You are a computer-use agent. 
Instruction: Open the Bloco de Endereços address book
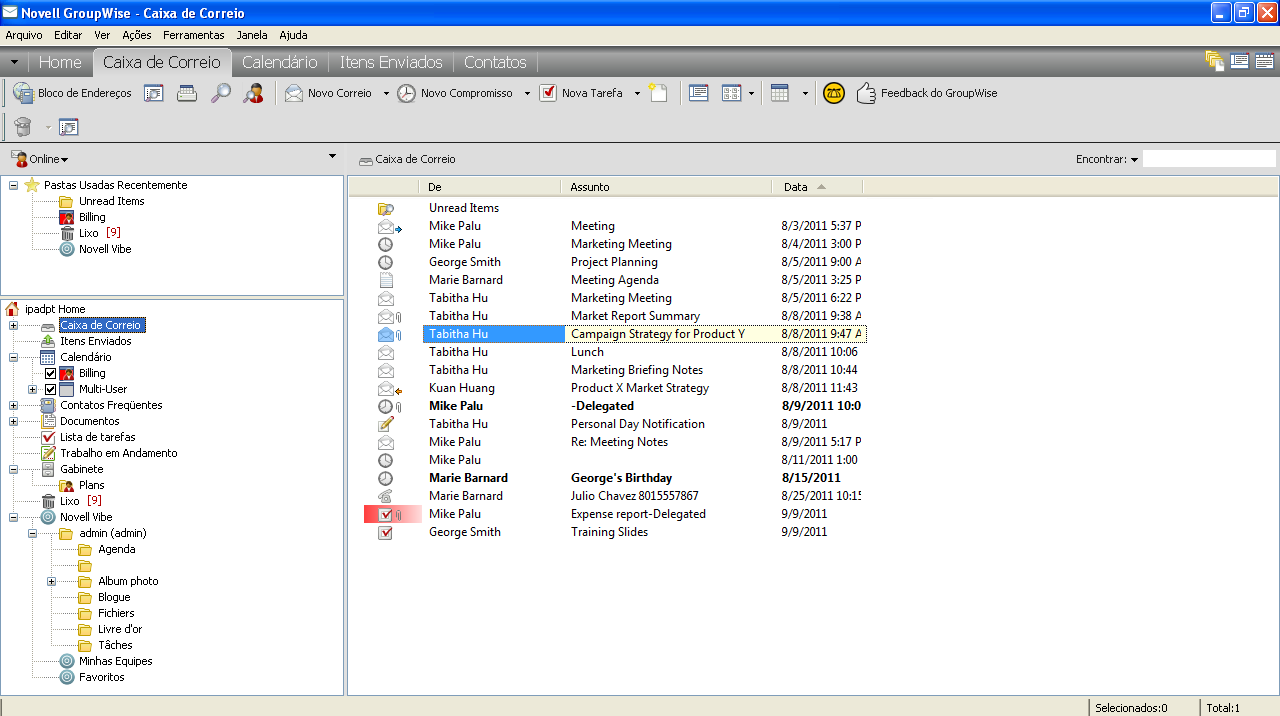[x=72, y=93]
